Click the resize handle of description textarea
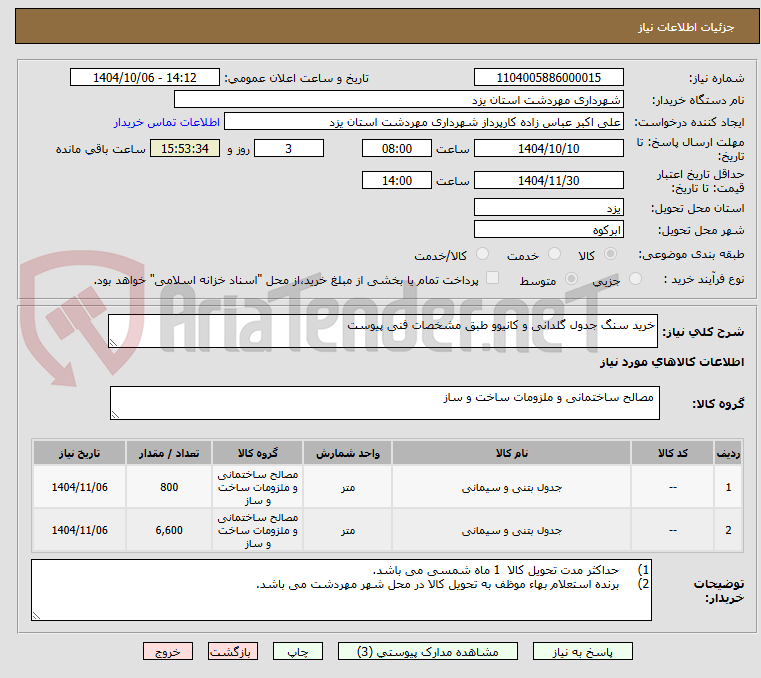This screenshot has height=678, width=761. [113, 343]
